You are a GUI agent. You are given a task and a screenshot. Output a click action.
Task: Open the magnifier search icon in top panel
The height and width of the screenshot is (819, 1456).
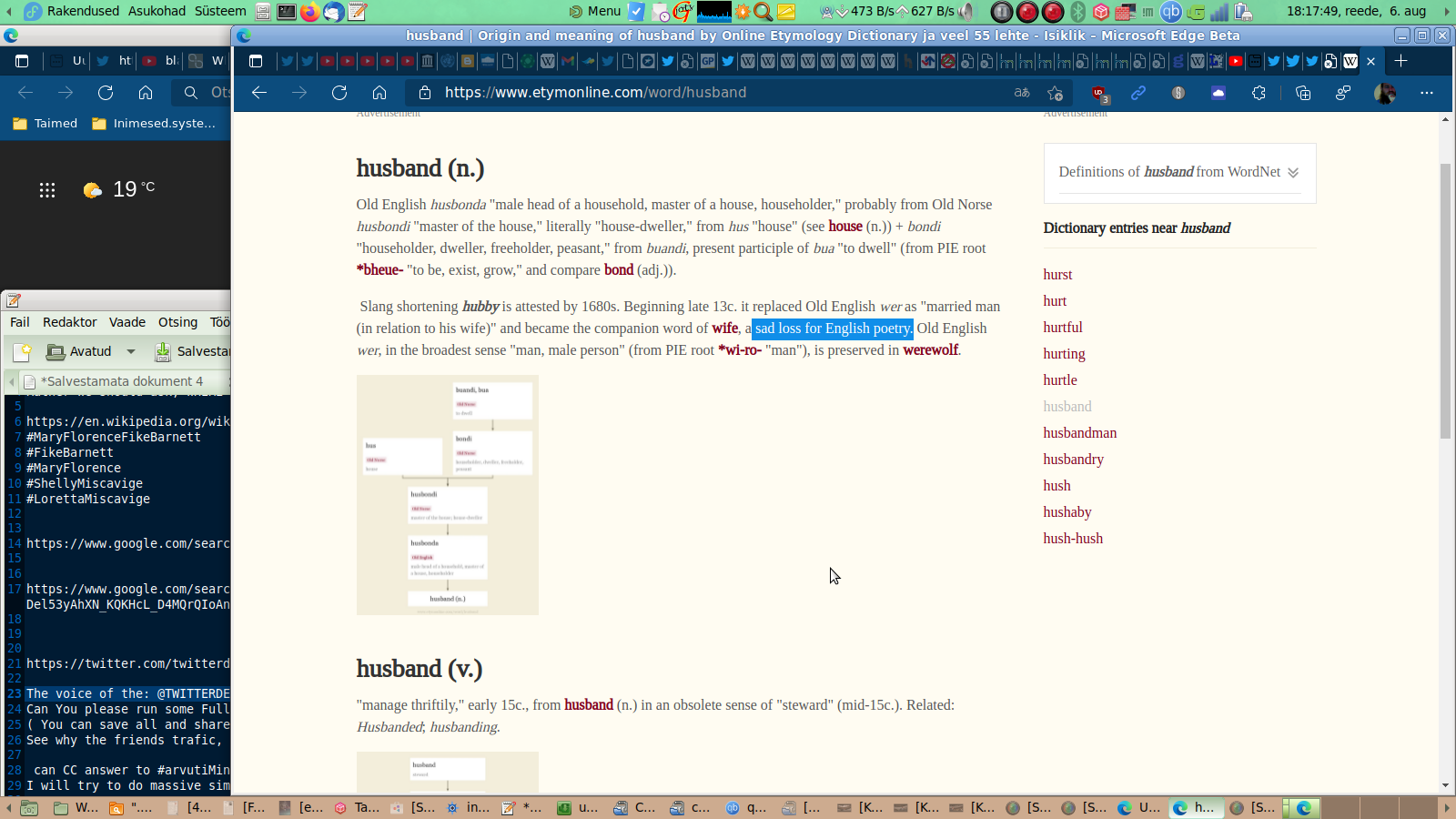click(763, 12)
